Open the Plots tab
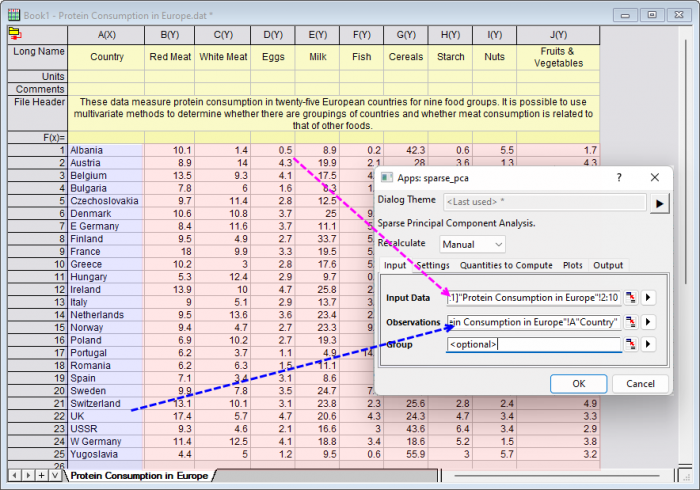Viewport: 700px width, 490px height. (572, 265)
